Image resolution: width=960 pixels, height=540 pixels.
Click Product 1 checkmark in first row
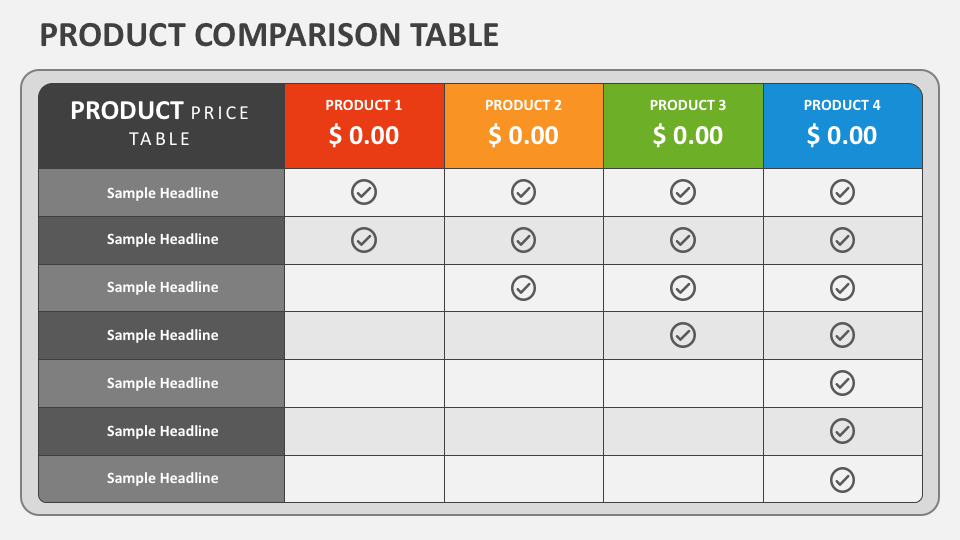(x=364, y=192)
